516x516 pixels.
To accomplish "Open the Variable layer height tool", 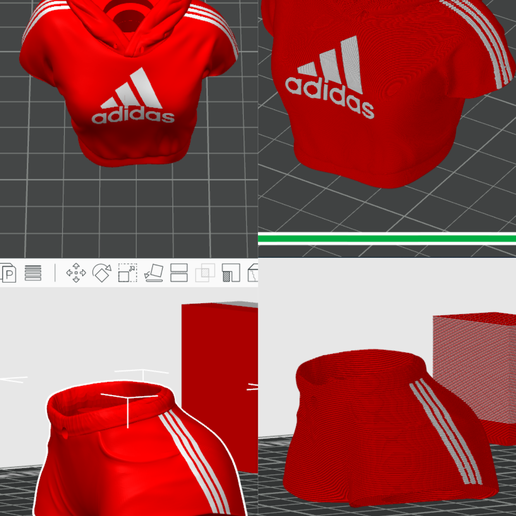I will [33, 273].
